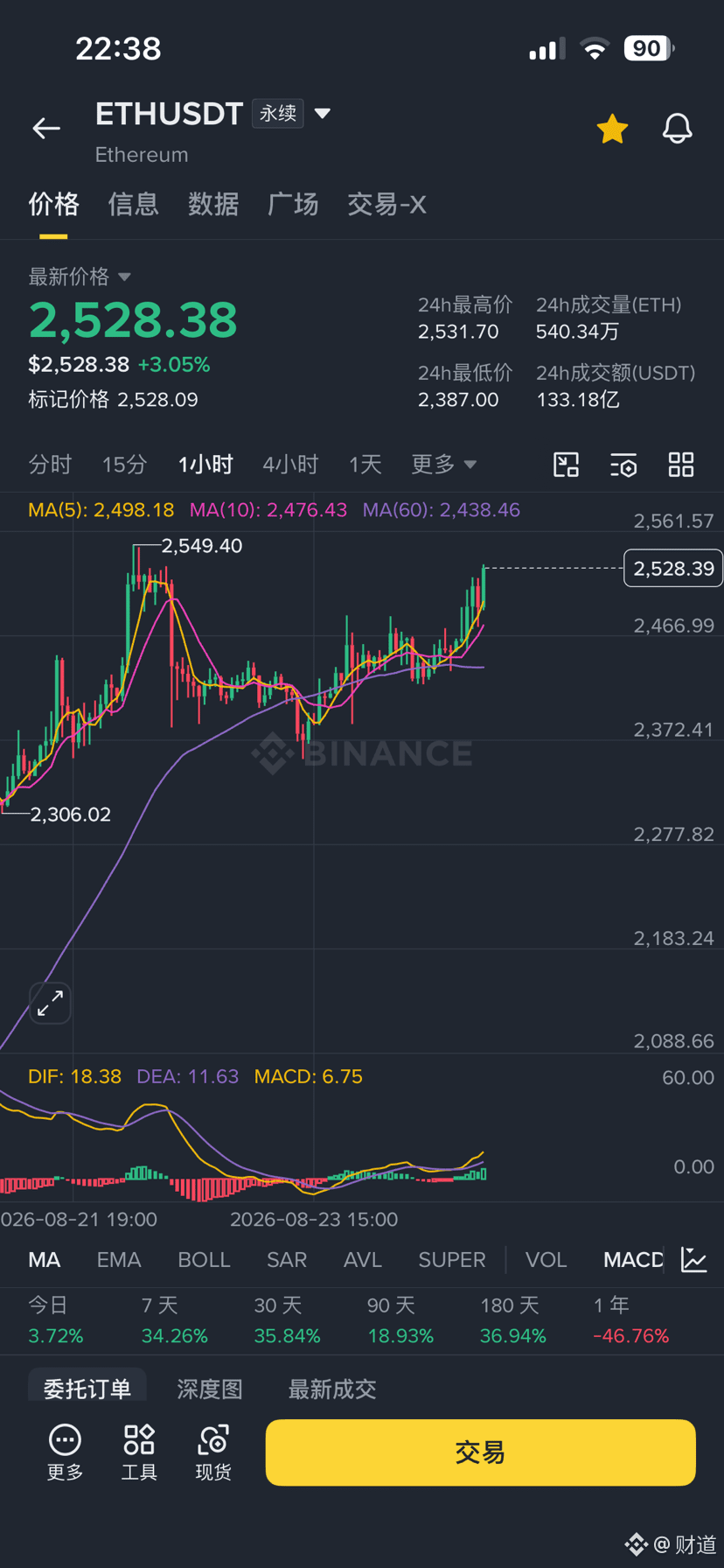Switch to the 交易-X tab
Viewport: 724px width, 1568px height.
click(x=386, y=204)
